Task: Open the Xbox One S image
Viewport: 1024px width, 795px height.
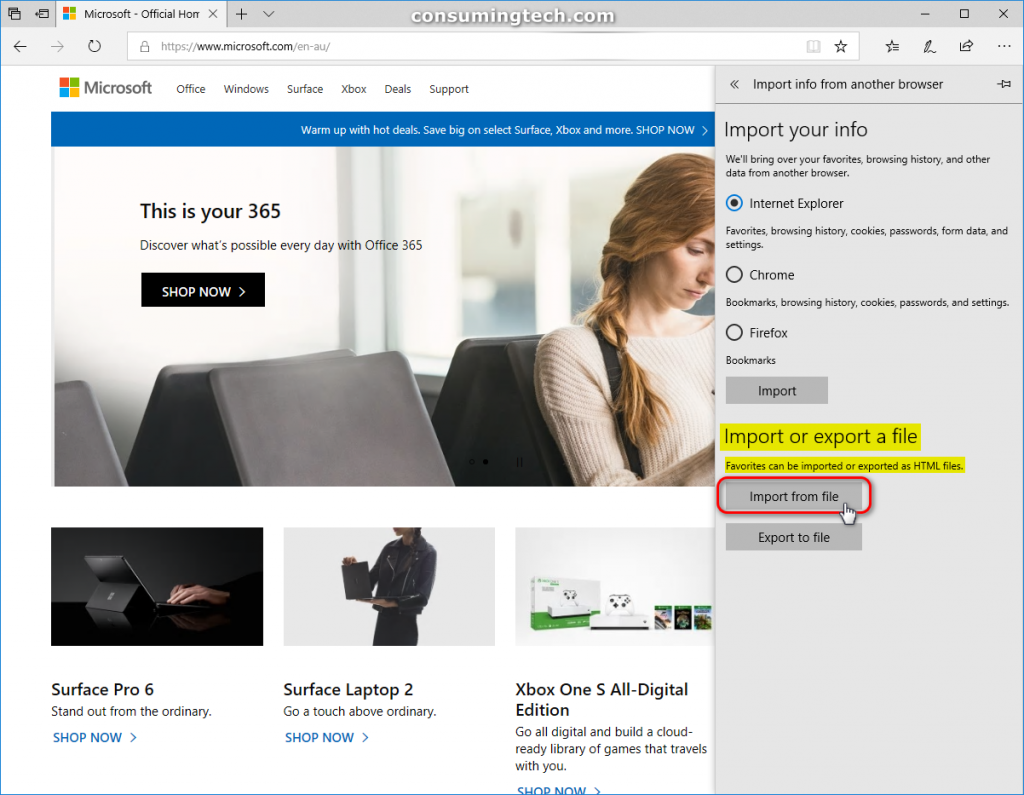Action: click(x=615, y=587)
